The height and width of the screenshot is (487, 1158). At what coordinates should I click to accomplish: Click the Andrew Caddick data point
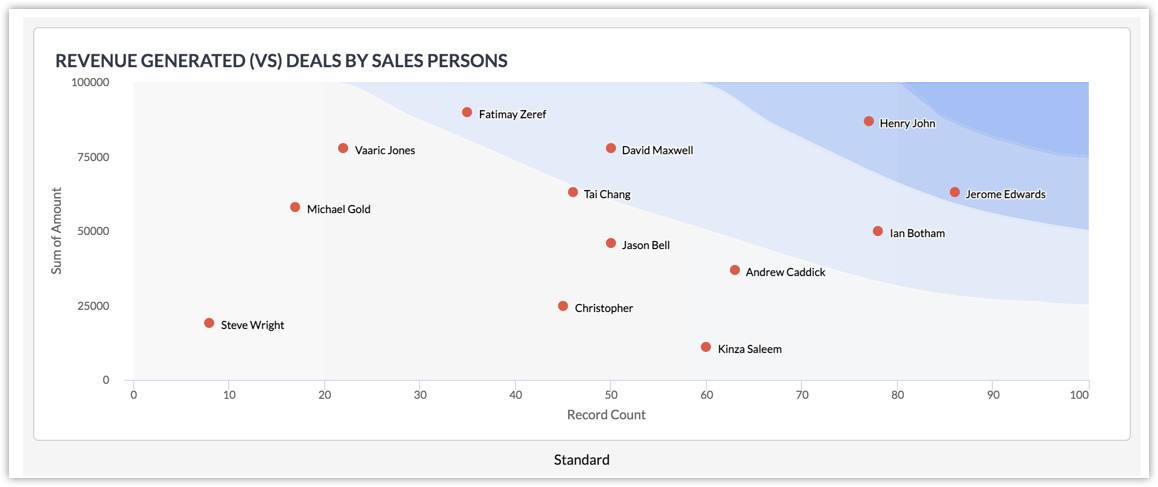[x=735, y=270]
